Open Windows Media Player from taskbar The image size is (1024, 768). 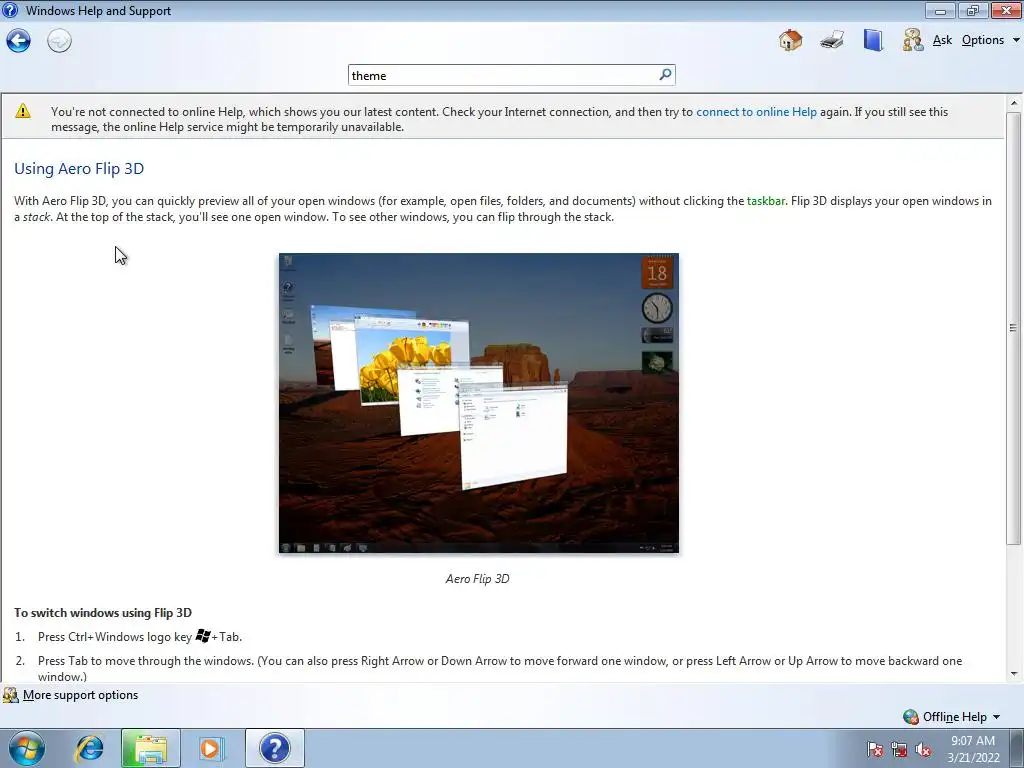(x=211, y=748)
